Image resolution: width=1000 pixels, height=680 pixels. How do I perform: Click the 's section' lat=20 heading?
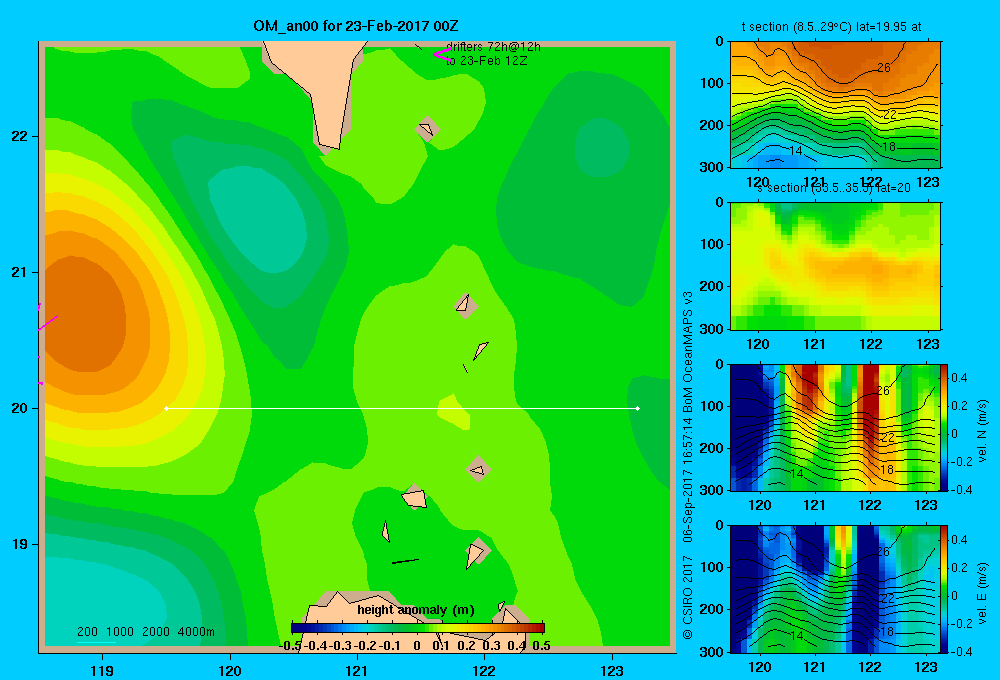coord(834,188)
